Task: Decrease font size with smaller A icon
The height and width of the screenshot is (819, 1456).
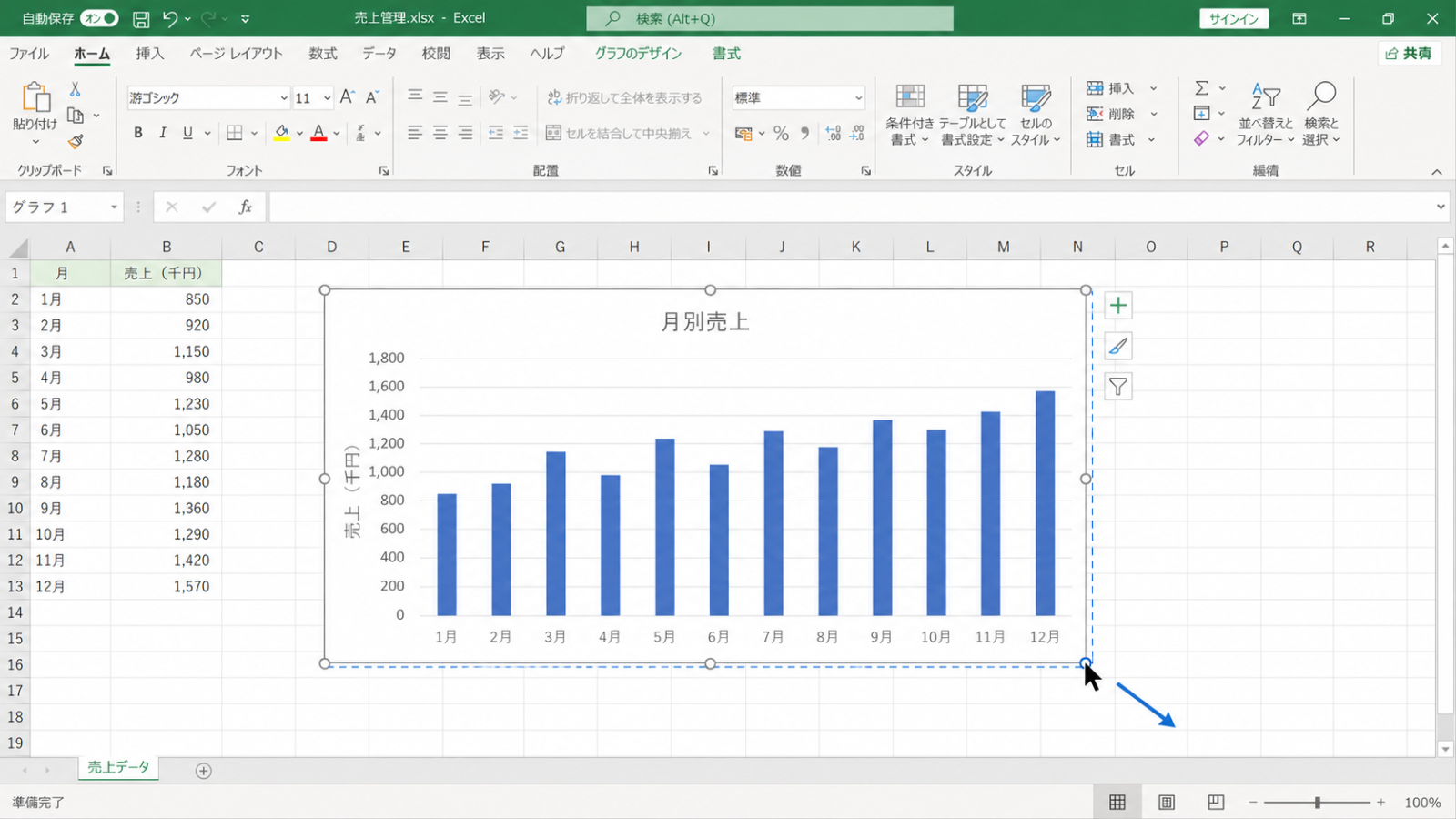Action: click(x=371, y=97)
